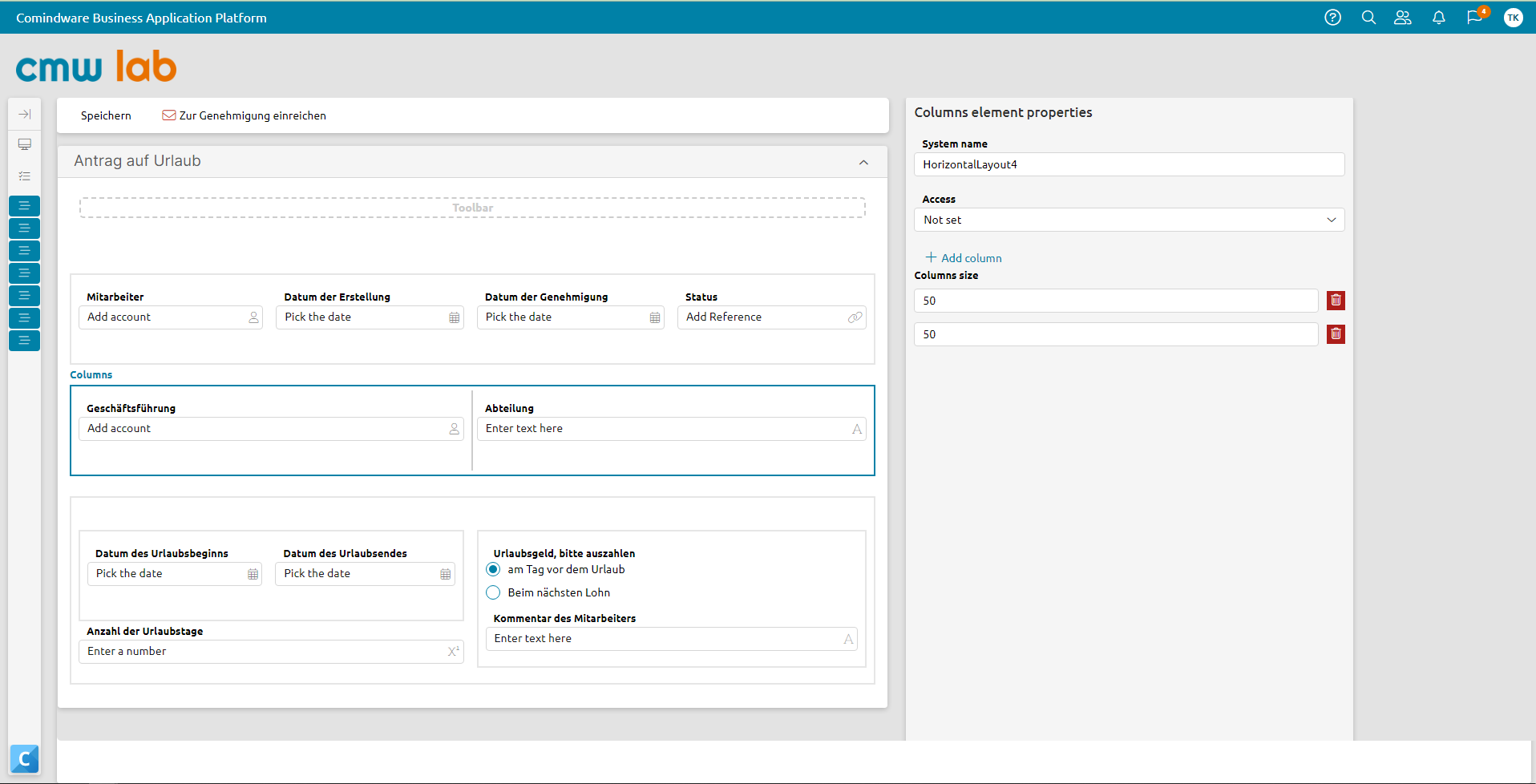
Task: Click the cmw lab logo
Action: click(x=96, y=67)
